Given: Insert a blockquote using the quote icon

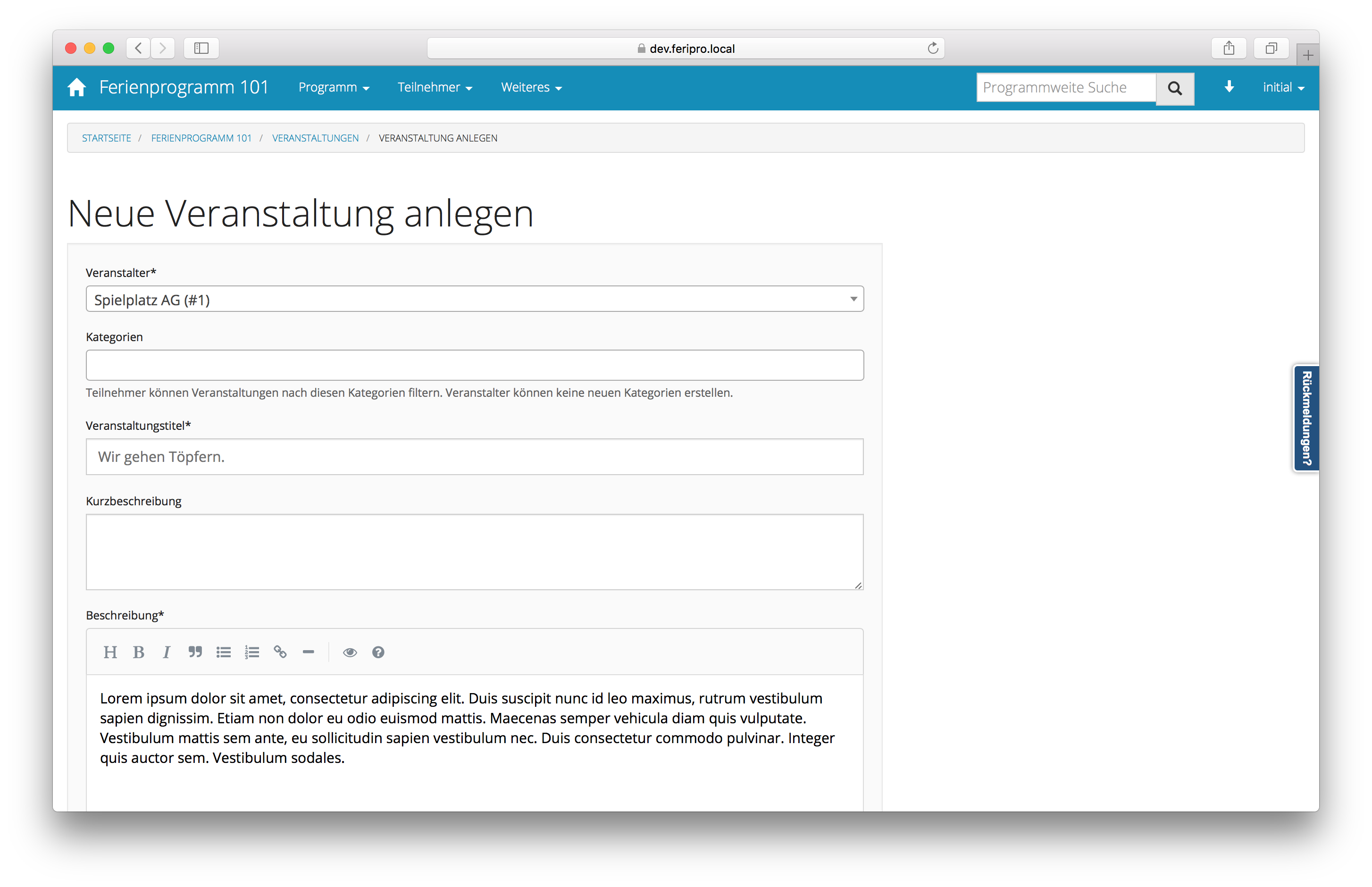Looking at the screenshot, I should pyautogui.click(x=195, y=652).
